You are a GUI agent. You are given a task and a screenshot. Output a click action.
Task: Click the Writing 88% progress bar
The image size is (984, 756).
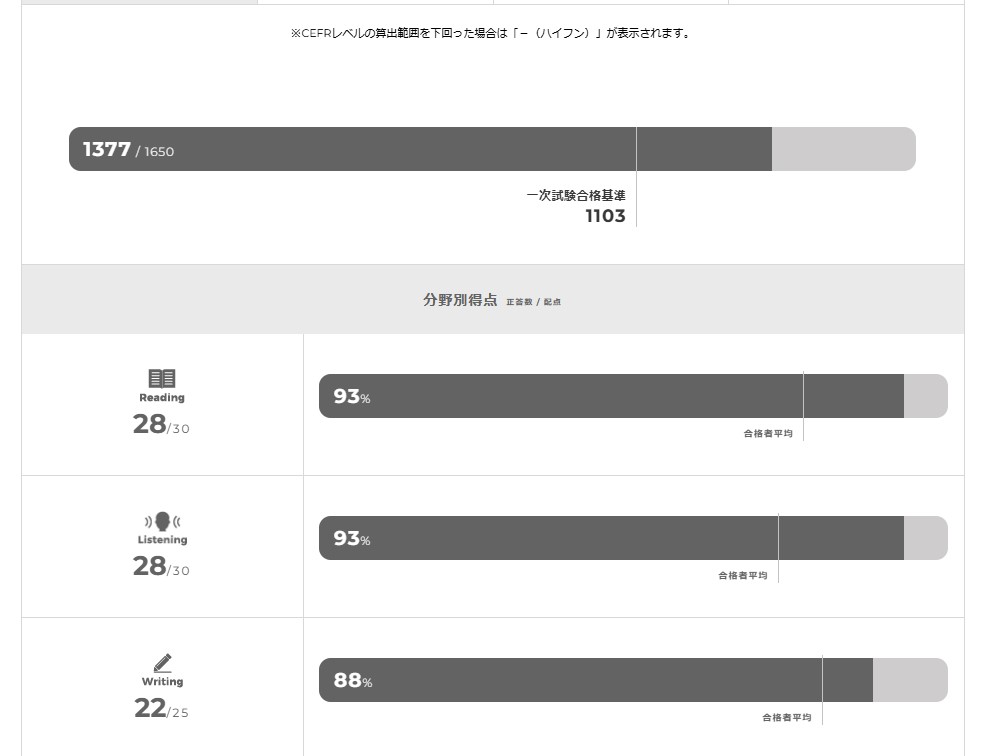click(x=632, y=680)
